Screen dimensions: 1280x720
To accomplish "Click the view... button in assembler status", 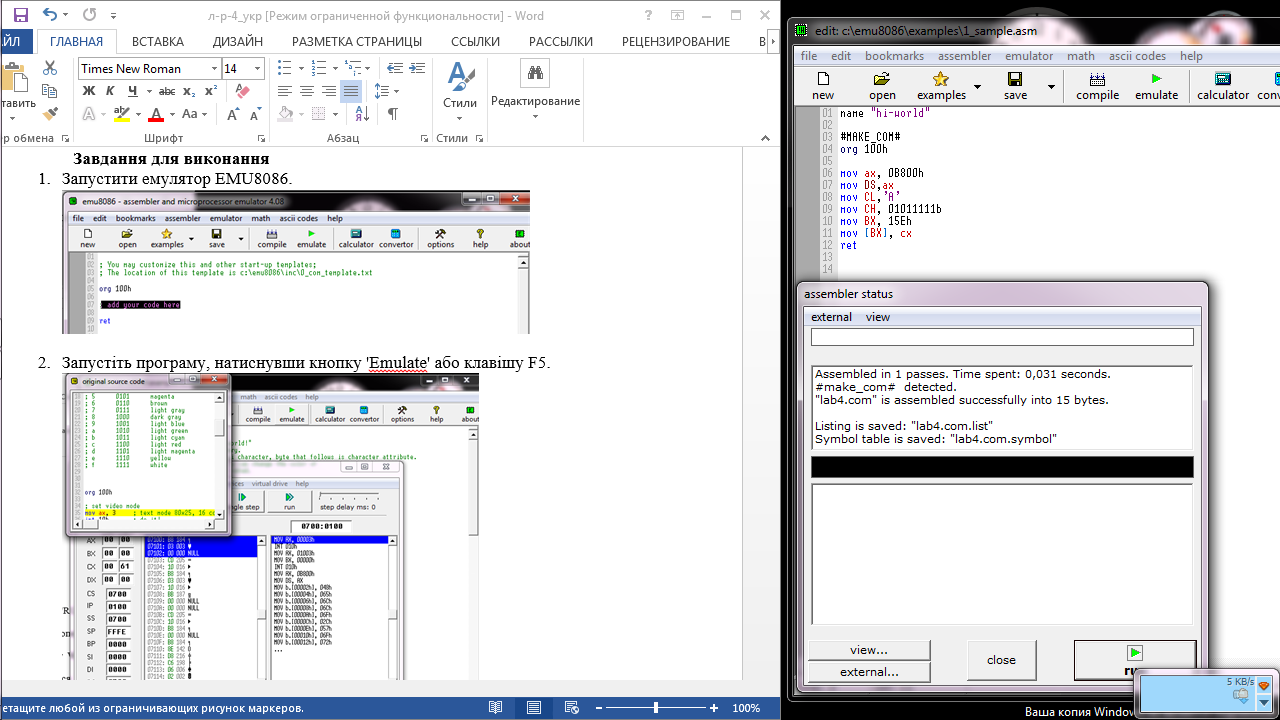I will click(869, 650).
